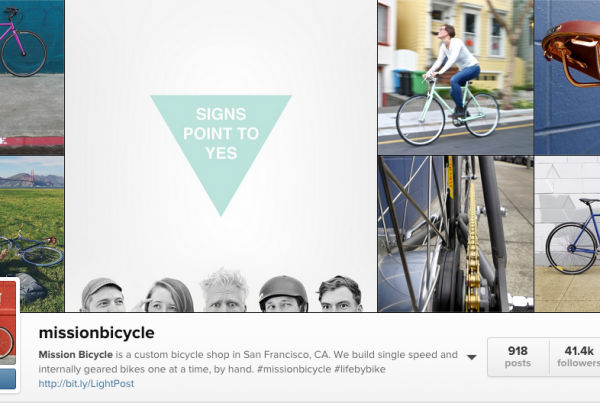Open the blue bike against white wall photo
The height and width of the screenshot is (403, 600).
[567, 234]
